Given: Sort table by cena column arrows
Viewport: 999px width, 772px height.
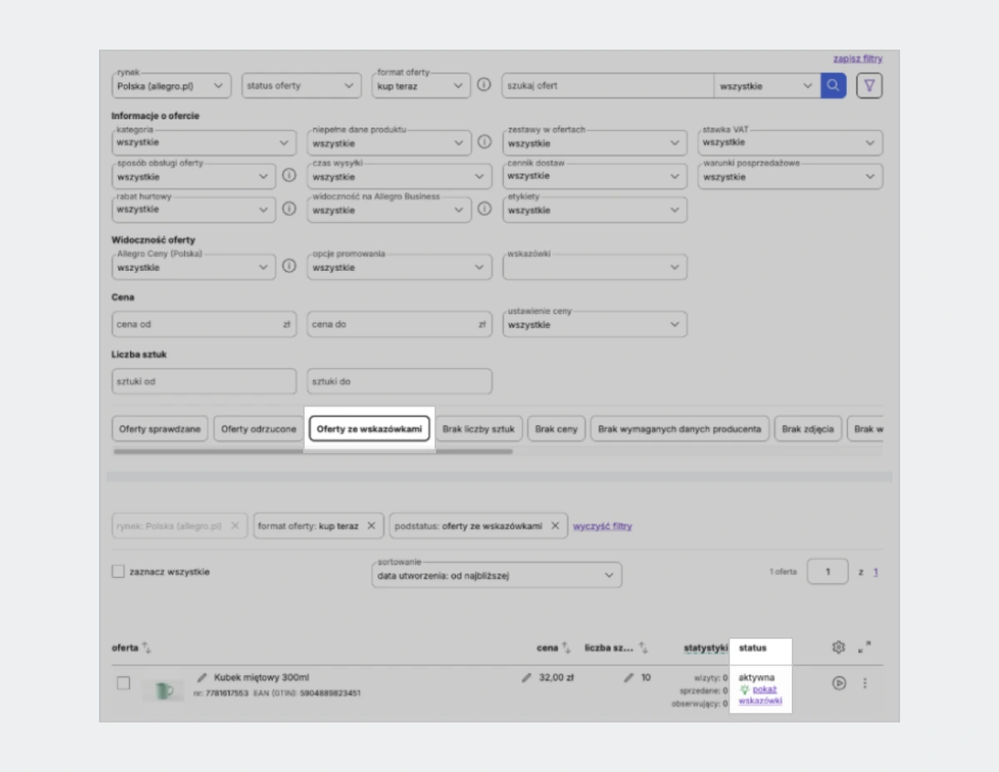Looking at the screenshot, I should tap(566, 648).
